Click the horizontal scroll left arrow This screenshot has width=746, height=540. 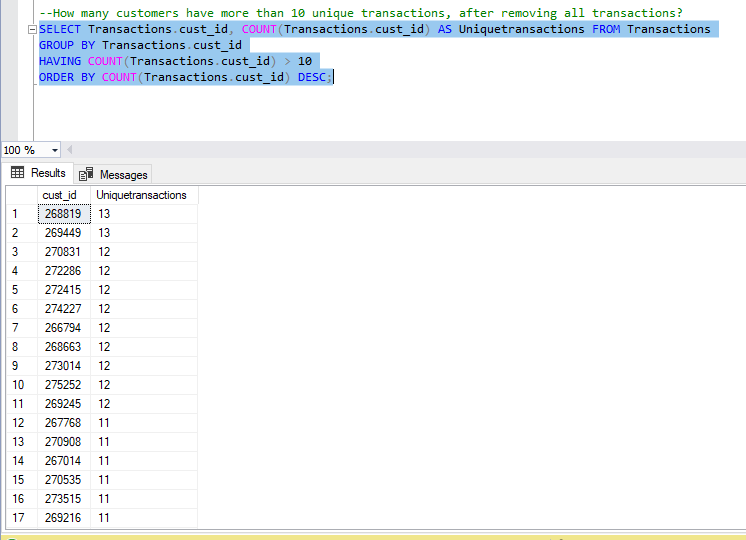(x=69, y=150)
